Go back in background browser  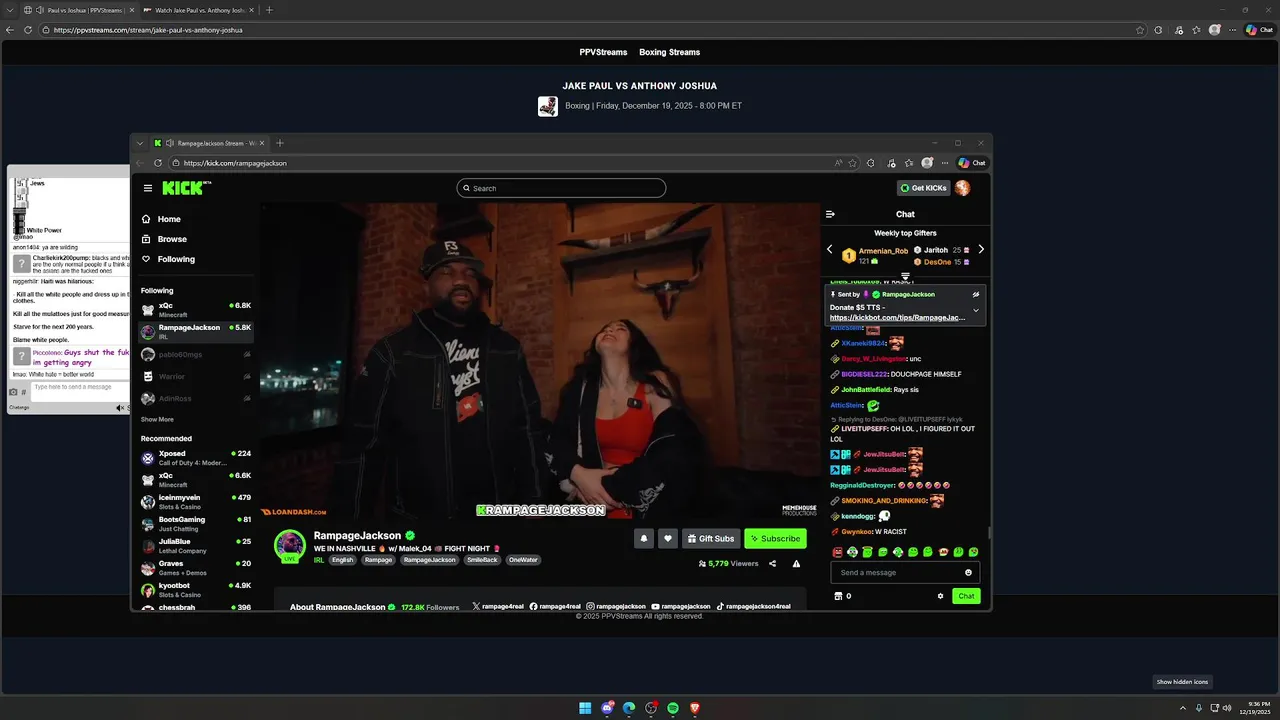(x=10, y=30)
